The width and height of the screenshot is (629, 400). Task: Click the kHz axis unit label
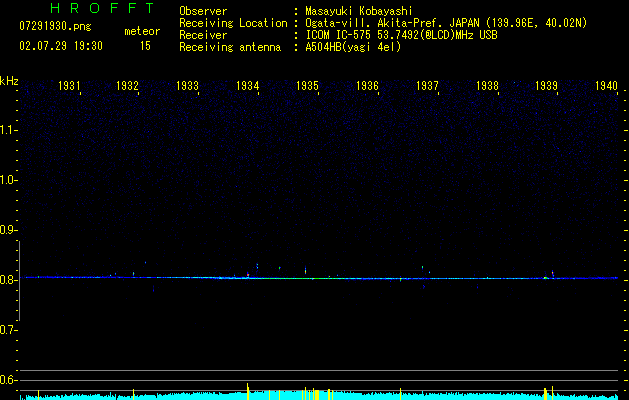9,81
